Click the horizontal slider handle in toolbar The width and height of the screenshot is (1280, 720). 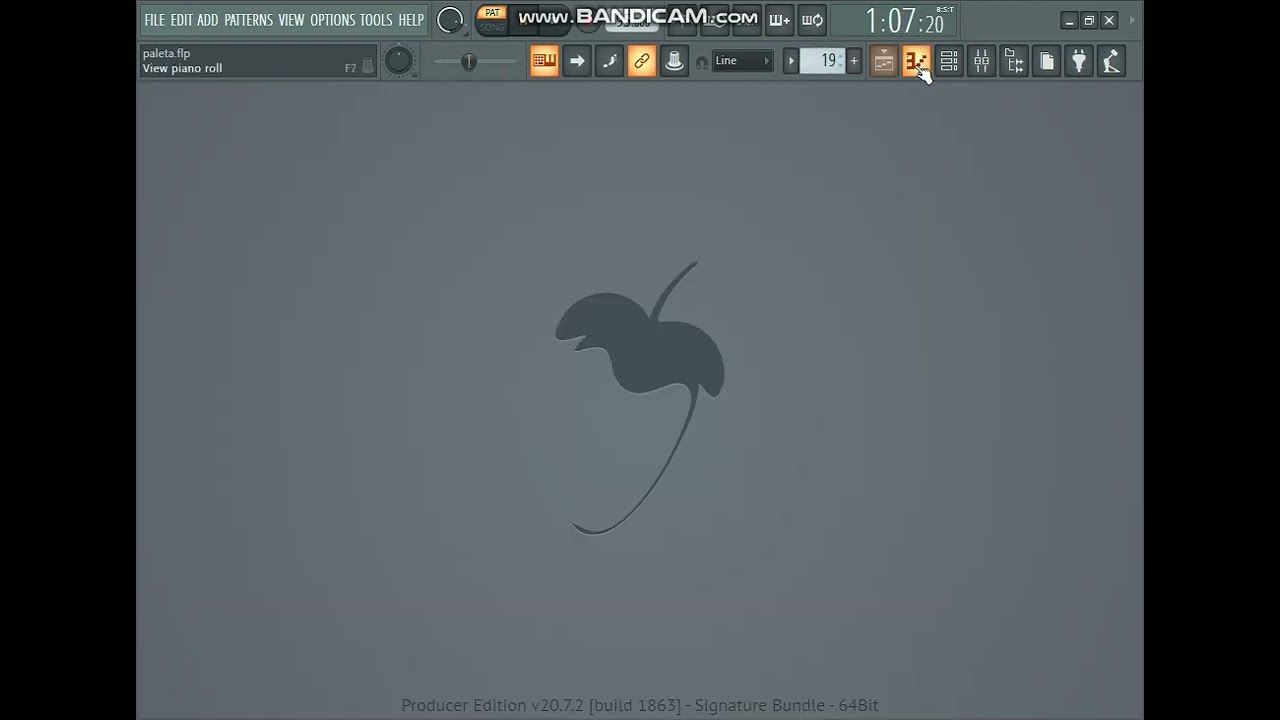point(468,62)
